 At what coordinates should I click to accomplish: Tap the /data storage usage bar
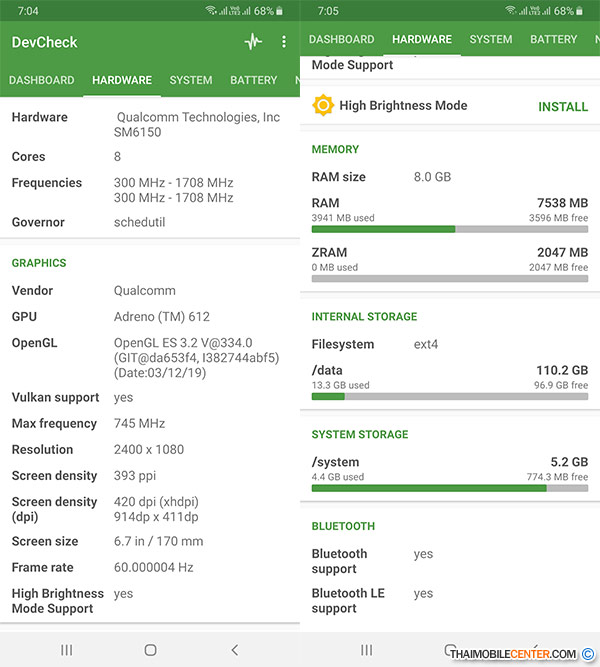pyautogui.click(x=450, y=396)
